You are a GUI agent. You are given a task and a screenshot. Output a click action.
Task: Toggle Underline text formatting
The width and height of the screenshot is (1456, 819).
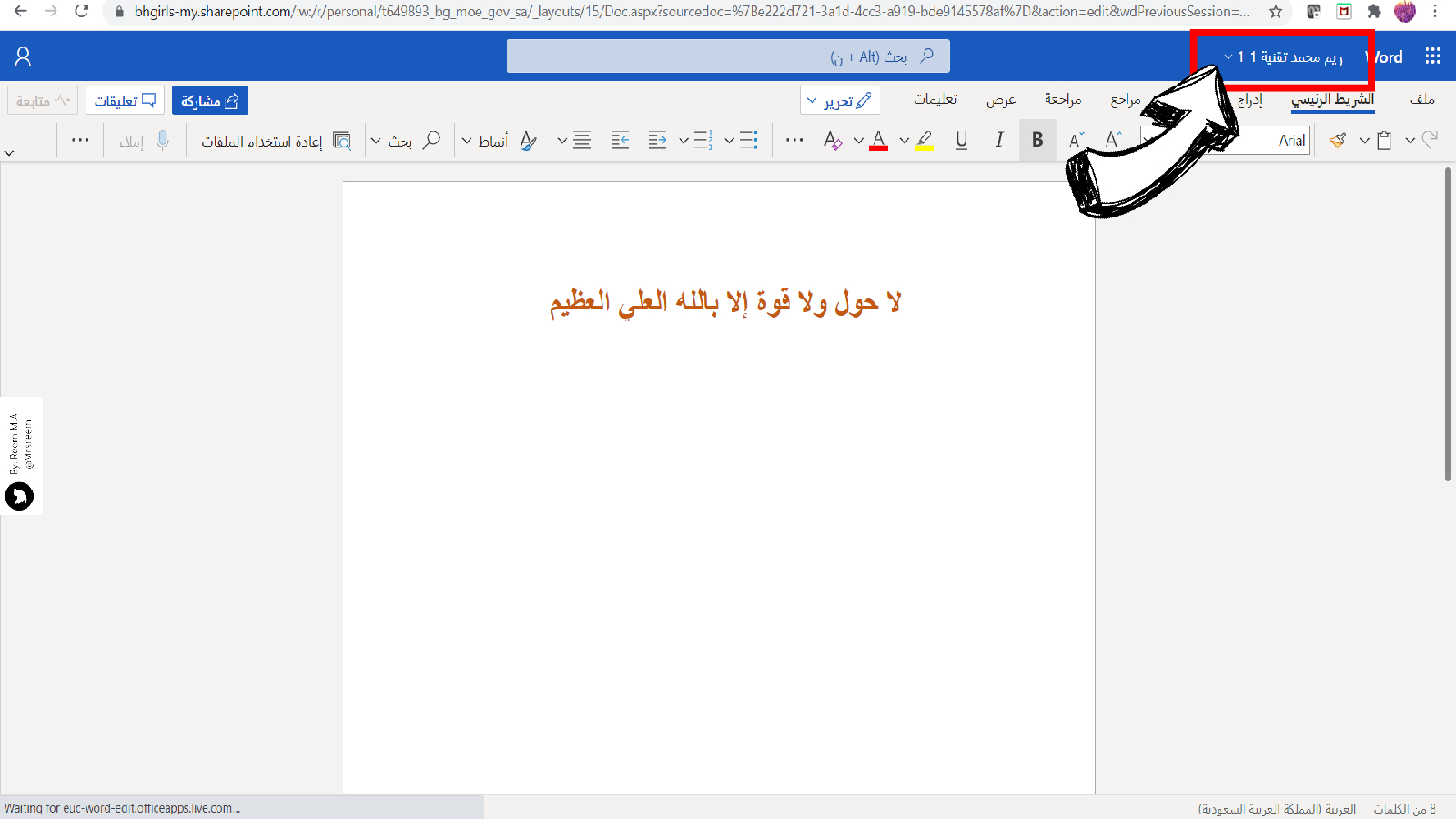(961, 140)
